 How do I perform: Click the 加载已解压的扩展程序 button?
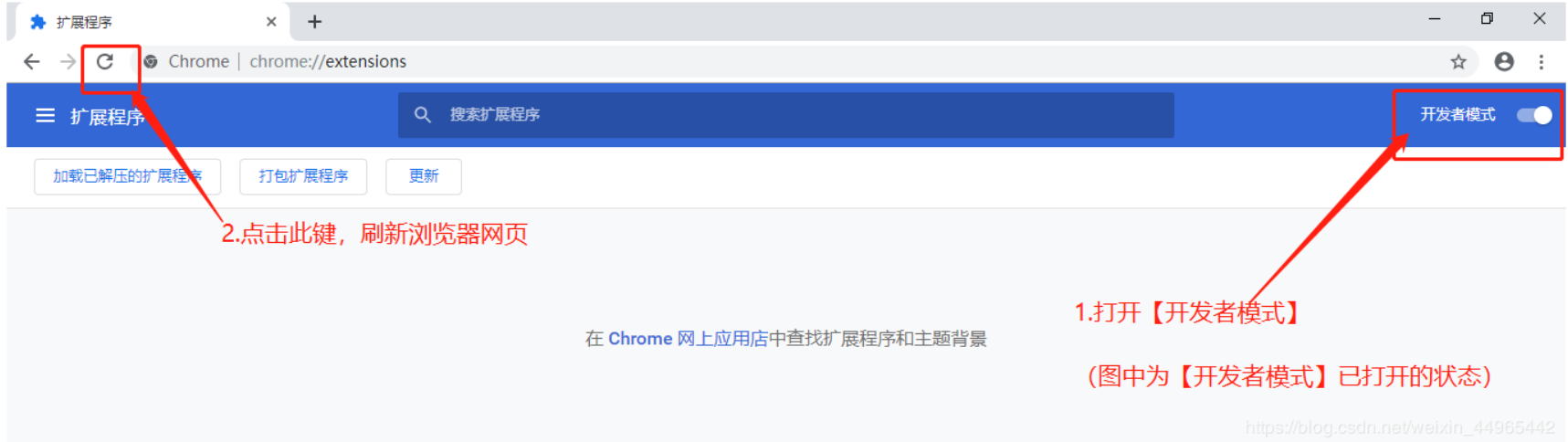click(127, 176)
